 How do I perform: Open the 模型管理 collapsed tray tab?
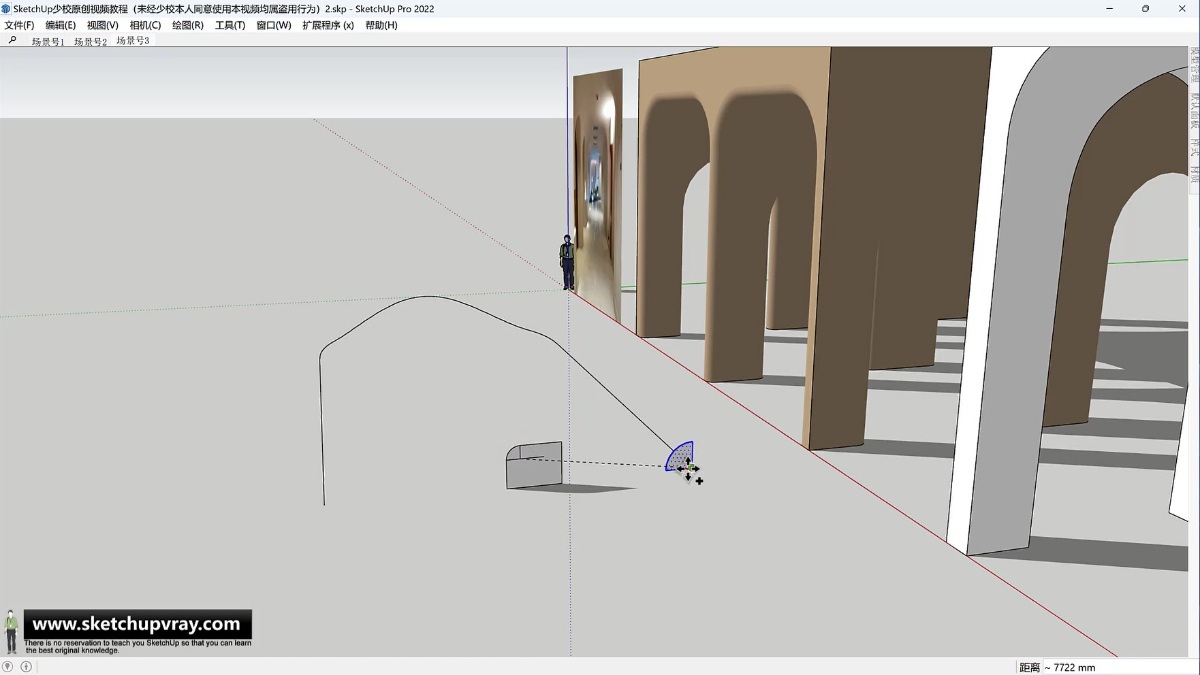click(x=1194, y=66)
